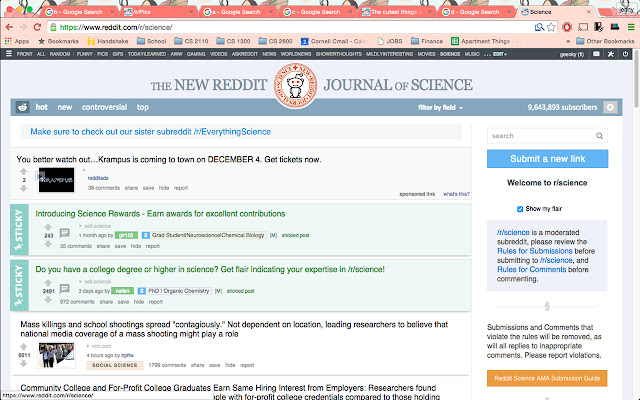The height and width of the screenshot is (400, 640).
Task: Go to WORLDNEWS in the subreddit bar
Action: (x=296, y=54)
